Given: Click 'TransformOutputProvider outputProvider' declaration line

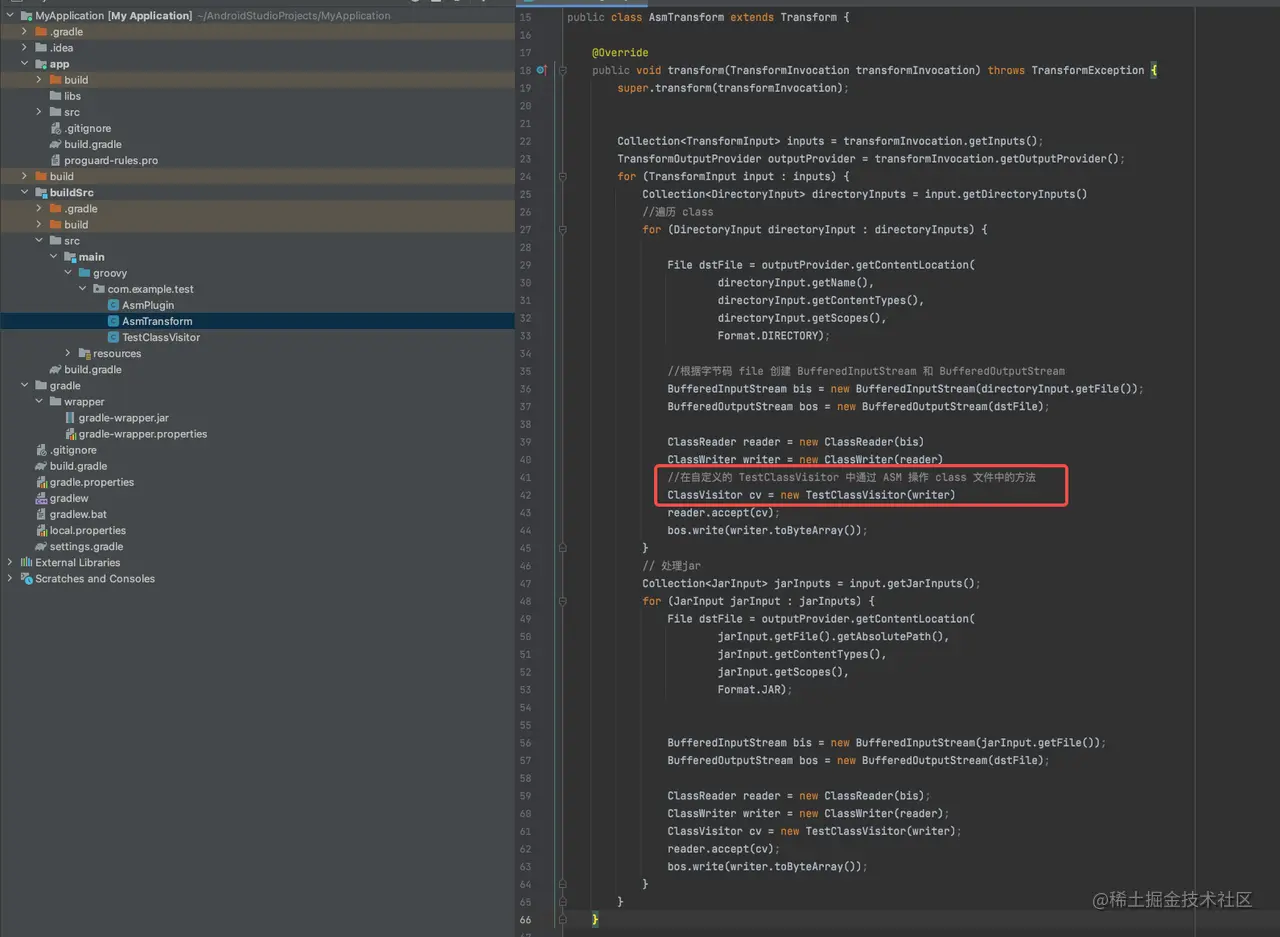Looking at the screenshot, I should click(x=871, y=159).
